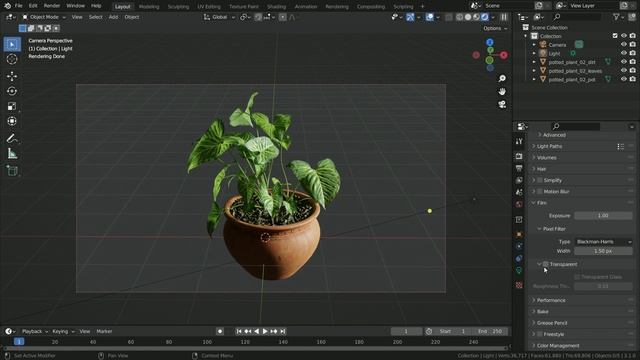Open the File menu

click(18, 6)
